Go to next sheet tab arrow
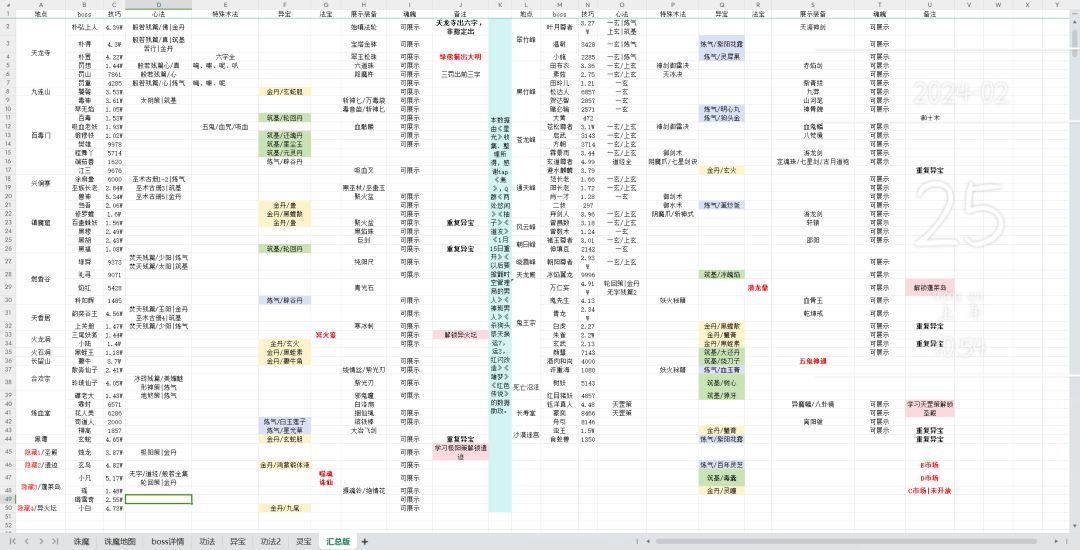This screenshot has width=1080, height=550. tap(41, 542)
